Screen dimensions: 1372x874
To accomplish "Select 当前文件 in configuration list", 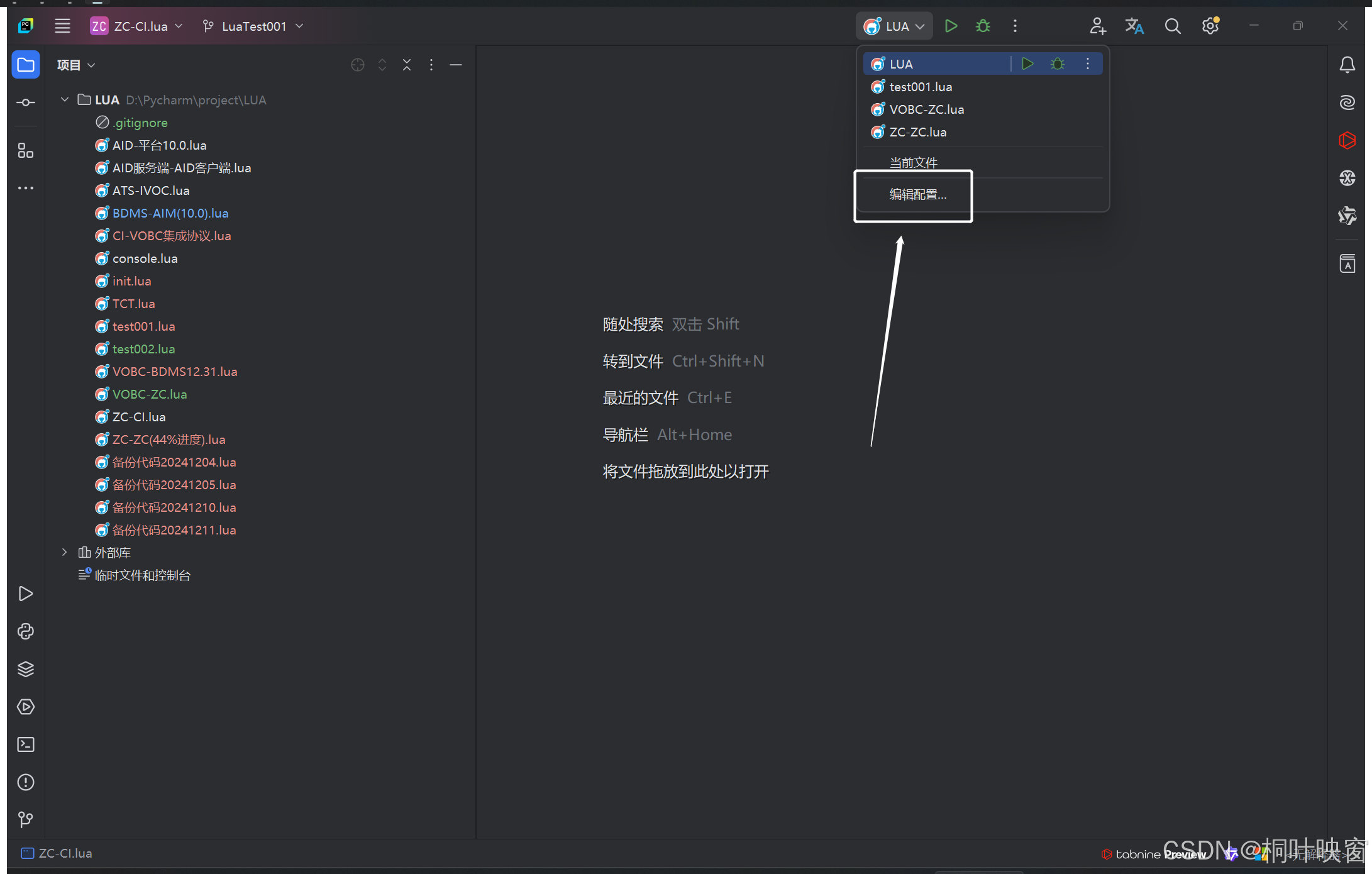I will pos(913,163).
